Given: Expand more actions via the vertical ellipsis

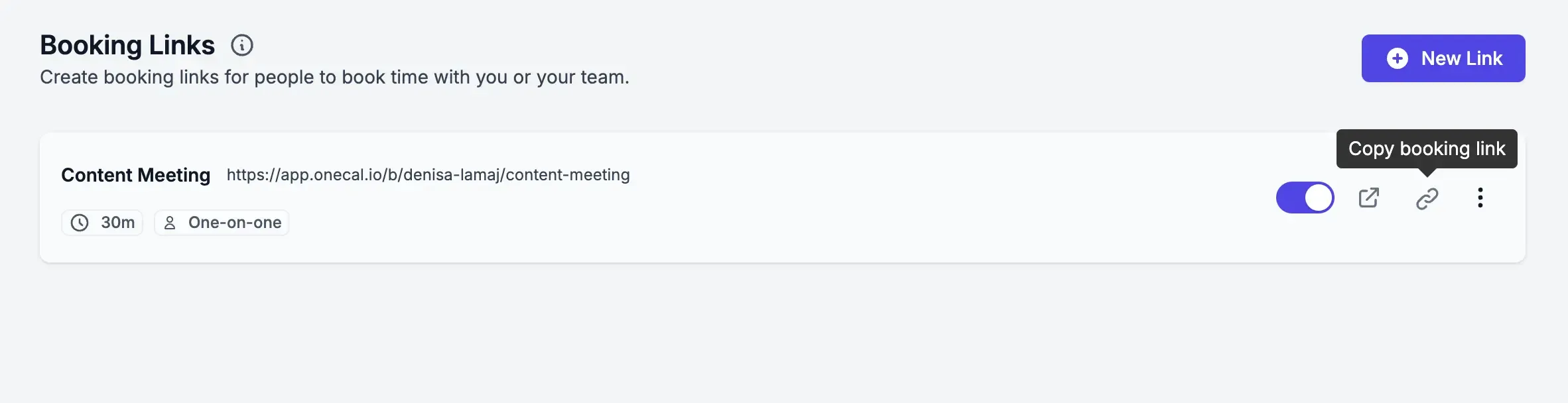Looking at the screenshot, I should tap(1480, 197).
